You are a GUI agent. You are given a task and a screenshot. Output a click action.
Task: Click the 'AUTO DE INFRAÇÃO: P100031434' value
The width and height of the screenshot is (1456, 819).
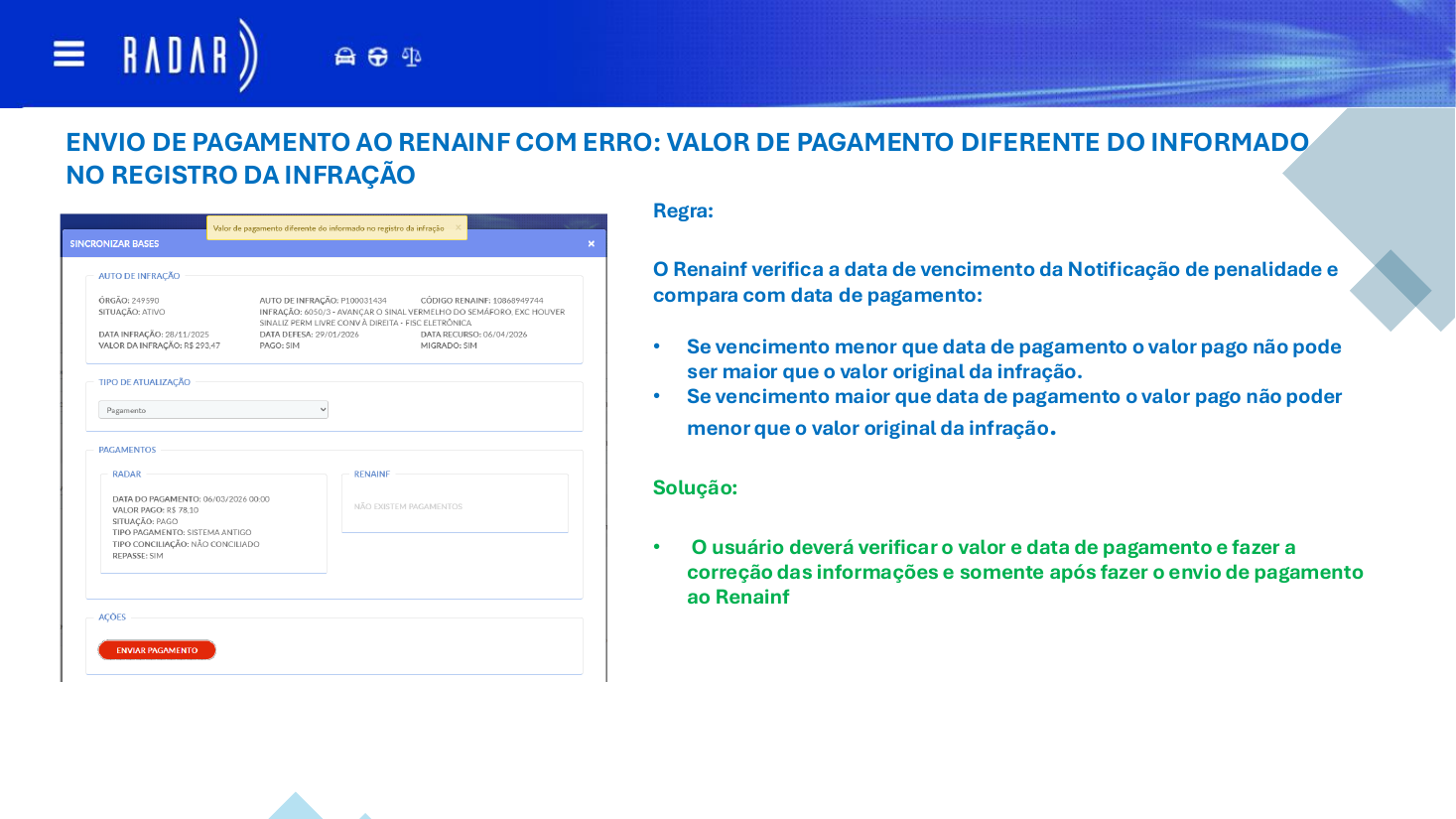(x=324, y=300)
